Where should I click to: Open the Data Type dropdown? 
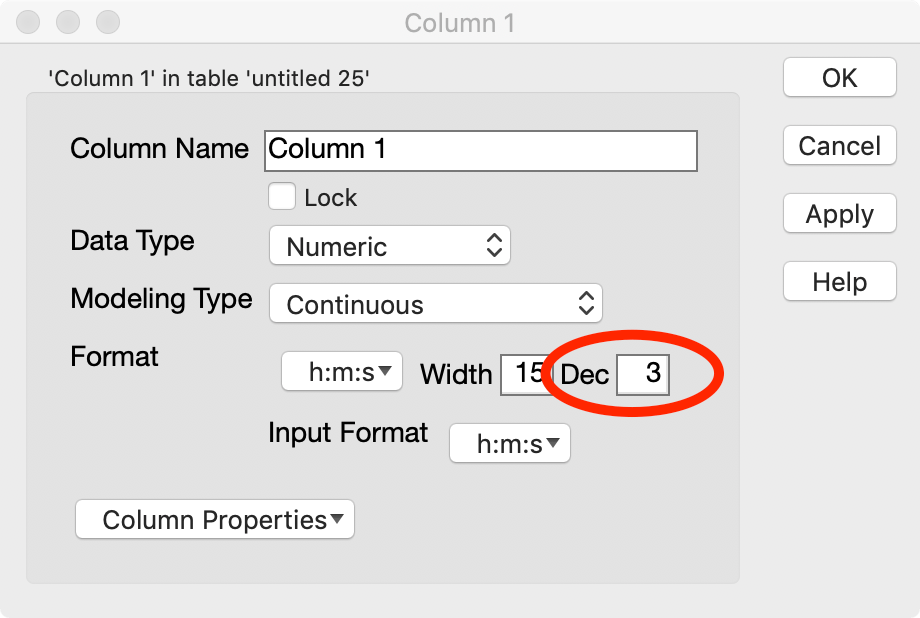pos(390,247)
